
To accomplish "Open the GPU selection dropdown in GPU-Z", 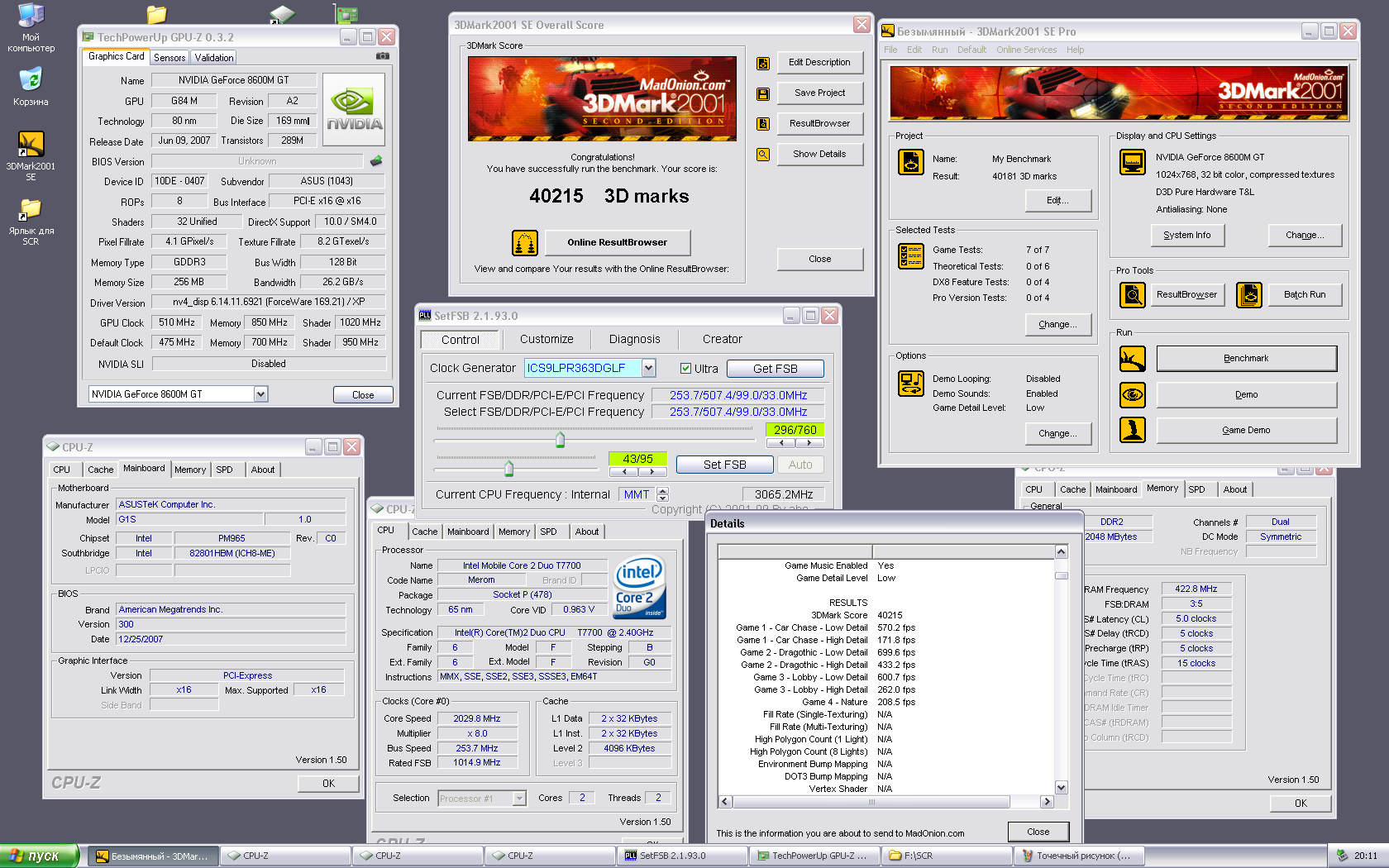I will (260, 394).
